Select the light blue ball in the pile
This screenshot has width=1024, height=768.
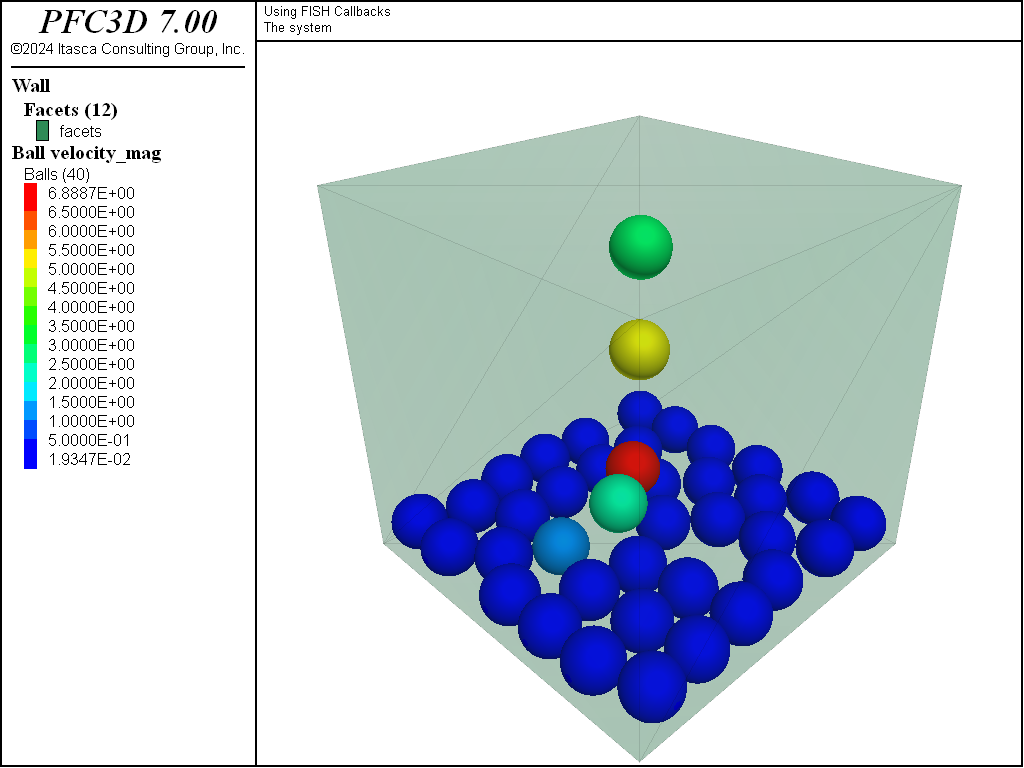point(559,546)
